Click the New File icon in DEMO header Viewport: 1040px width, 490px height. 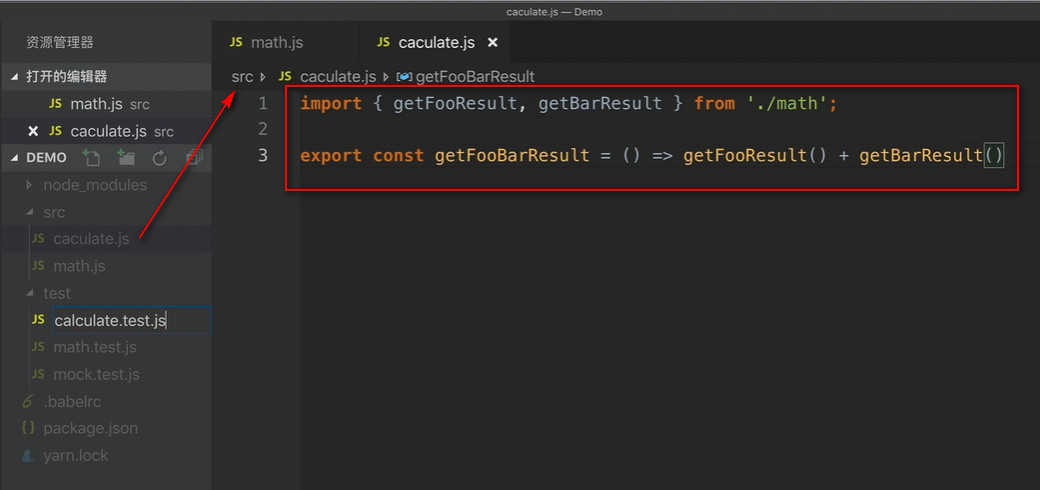pyautogui.click(x=90, y=158)
